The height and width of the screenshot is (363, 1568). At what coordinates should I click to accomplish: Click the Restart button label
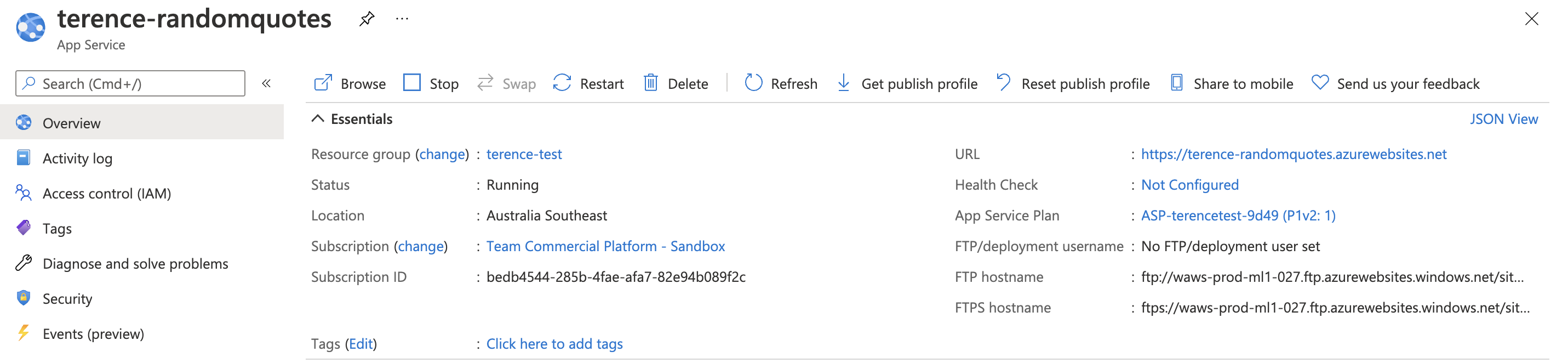602,84
